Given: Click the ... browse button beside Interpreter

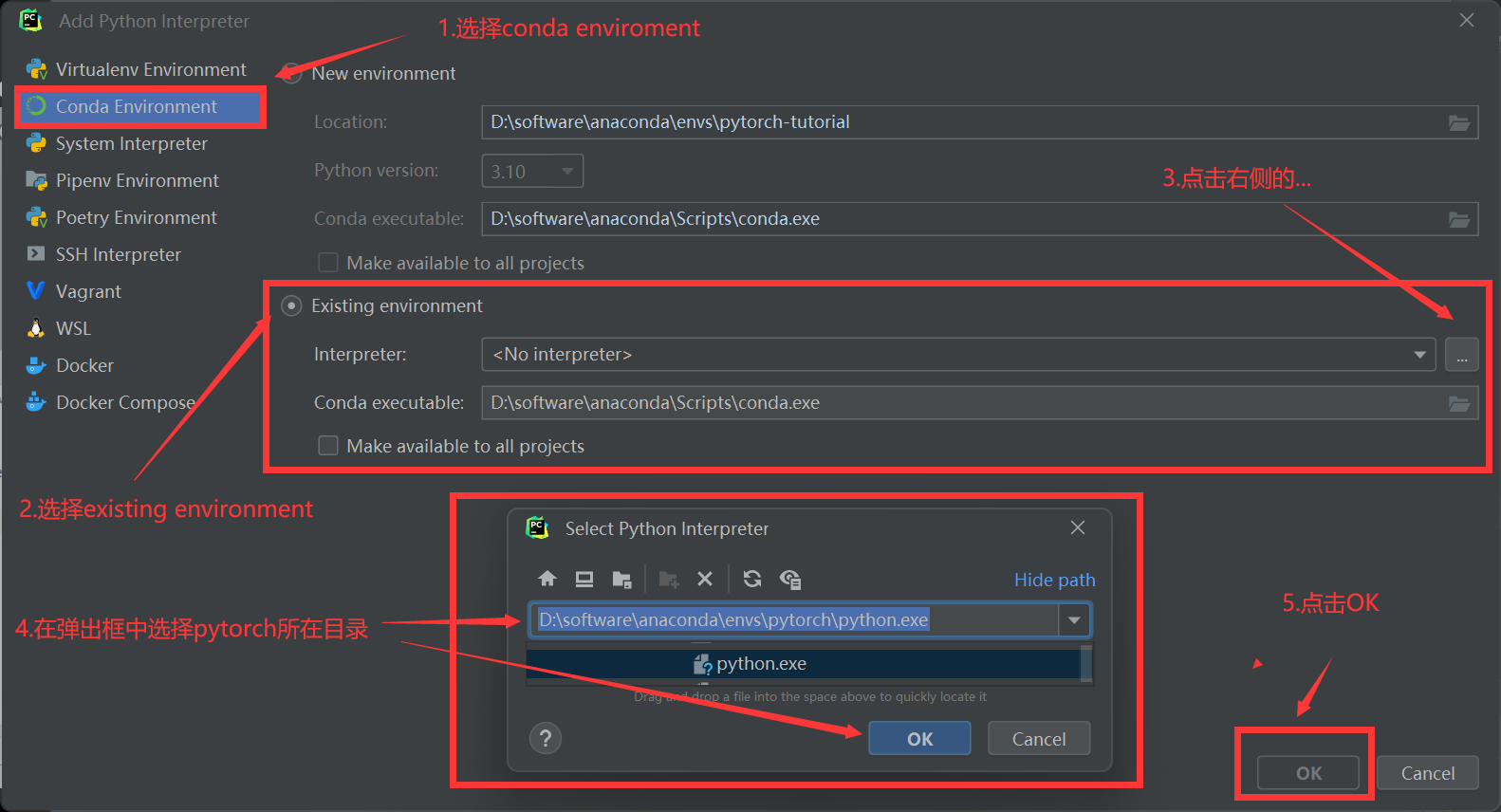Looking at the screenshot, I should click(x=1462, y=355).
